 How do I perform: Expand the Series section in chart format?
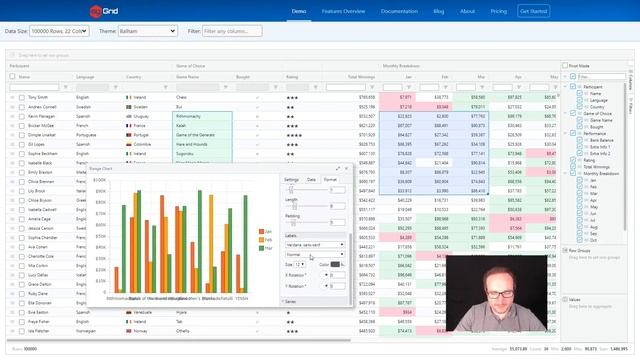(314, 302)
